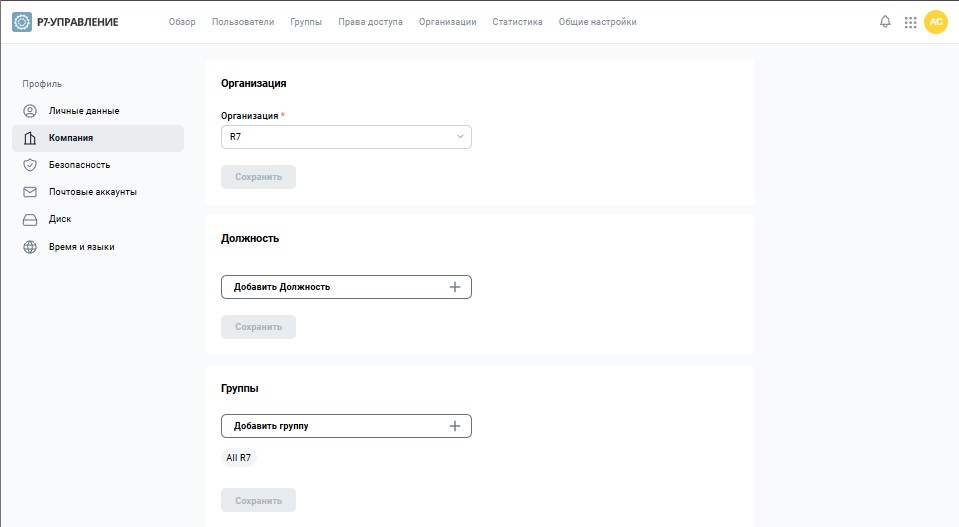Open the AC user avatar menu
Viewport: 959px width, 527px height.
[x=936, y=22]
